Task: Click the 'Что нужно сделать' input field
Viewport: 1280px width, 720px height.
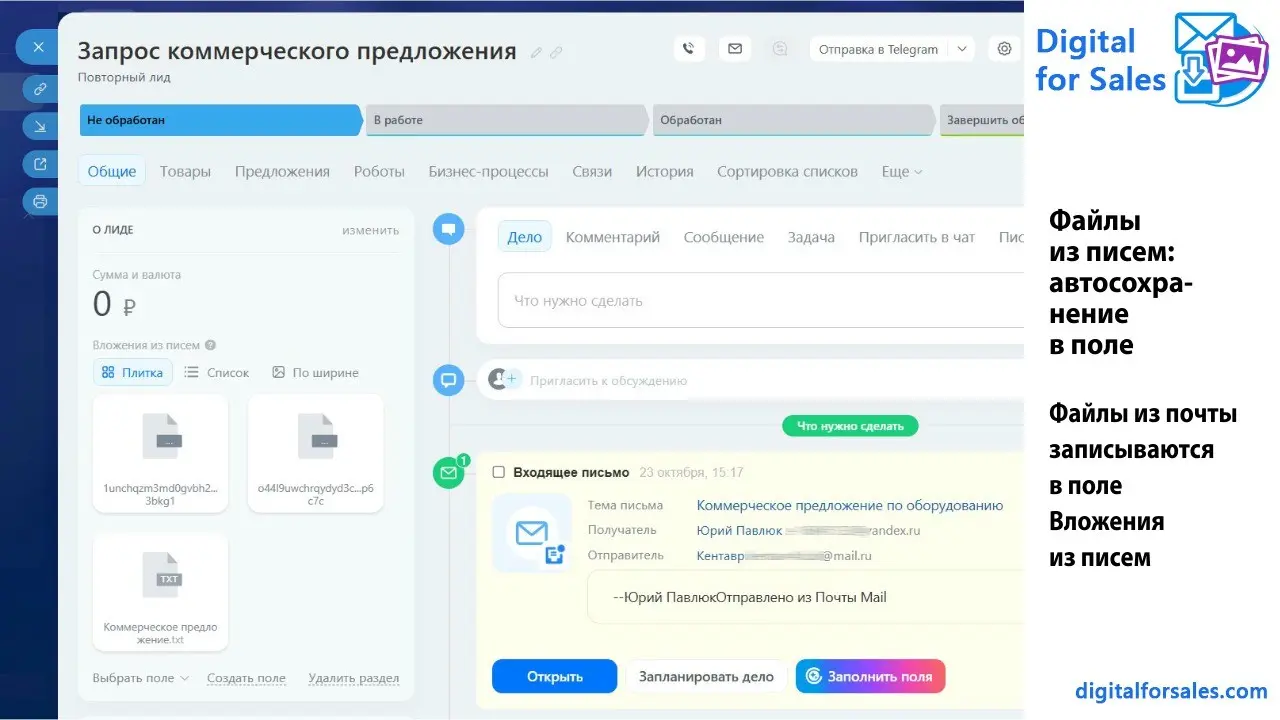Action: pyautogui.click(x=760, y=300)
